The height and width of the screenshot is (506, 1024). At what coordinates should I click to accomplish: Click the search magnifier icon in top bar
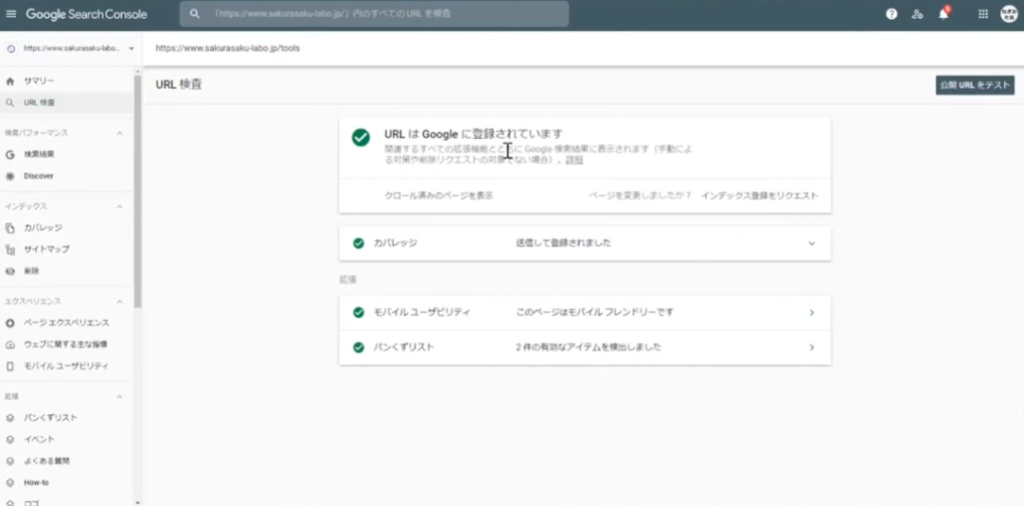(194, 14)
